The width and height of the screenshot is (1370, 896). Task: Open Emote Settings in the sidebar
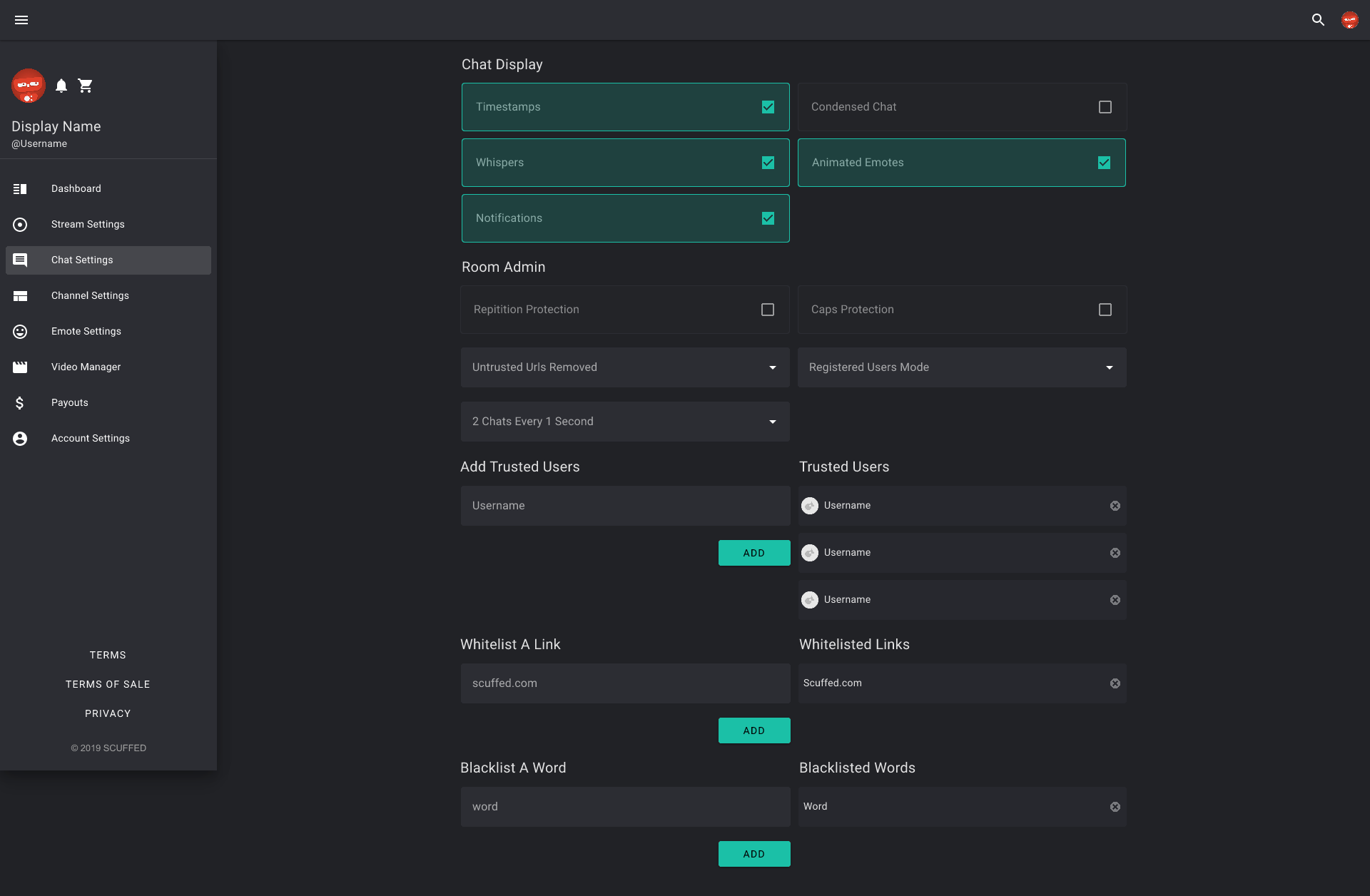(86, 332)
